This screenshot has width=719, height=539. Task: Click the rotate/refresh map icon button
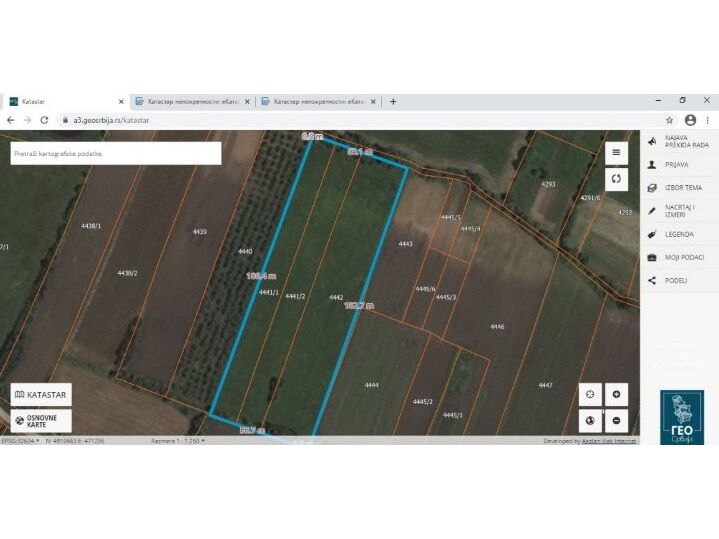click(615, 179)
